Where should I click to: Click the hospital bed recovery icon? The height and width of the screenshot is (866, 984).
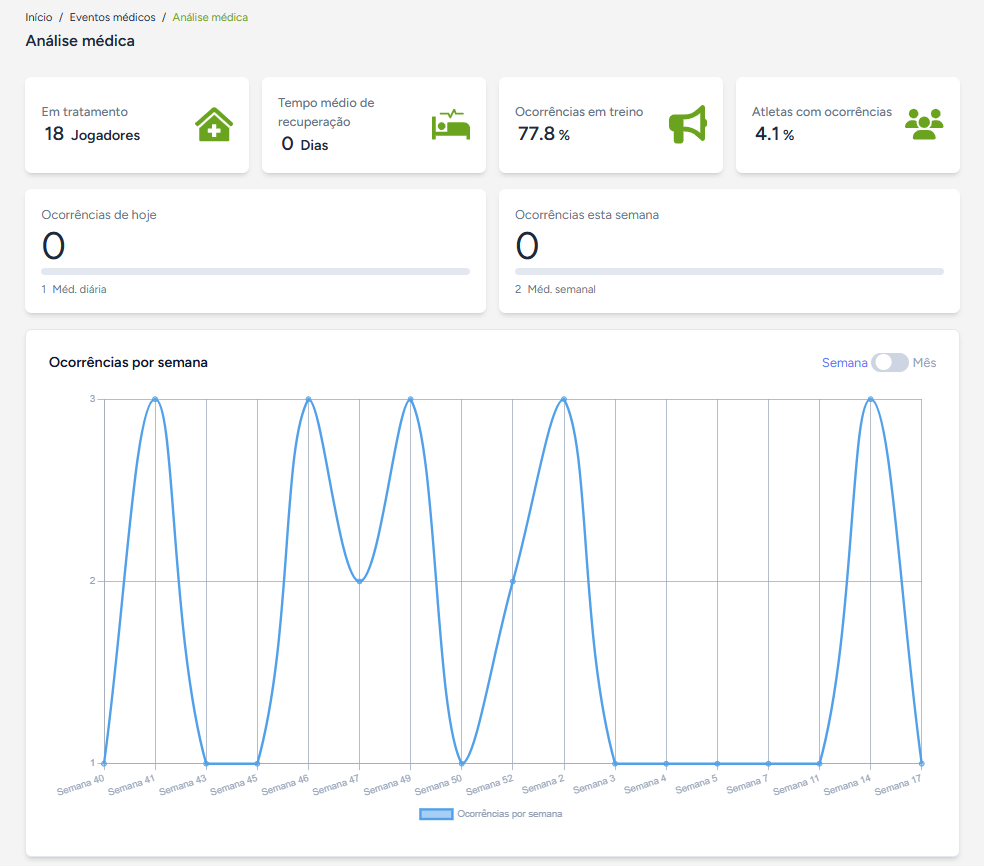[x=451, y=124]
